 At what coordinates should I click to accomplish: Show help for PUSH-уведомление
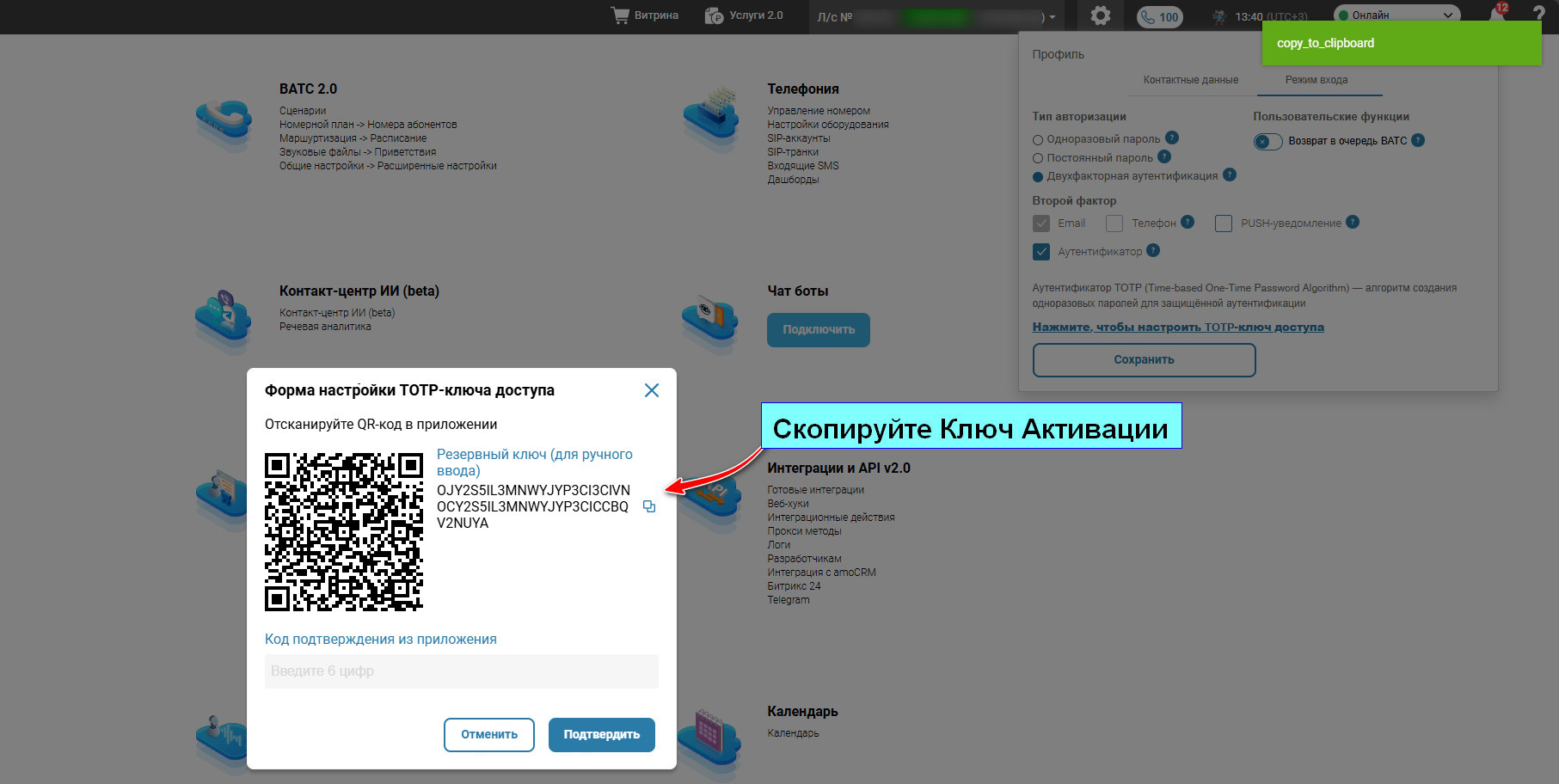coord(1353,222)
